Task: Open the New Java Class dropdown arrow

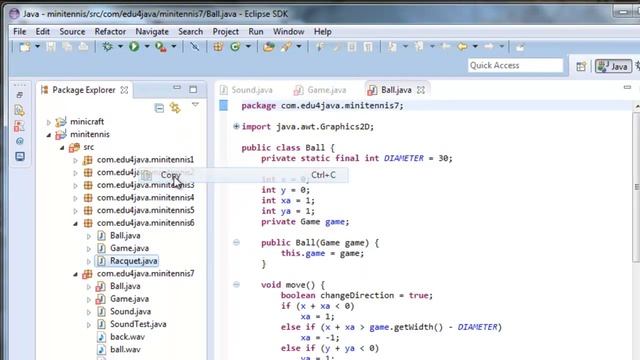Action: [248, 47]
